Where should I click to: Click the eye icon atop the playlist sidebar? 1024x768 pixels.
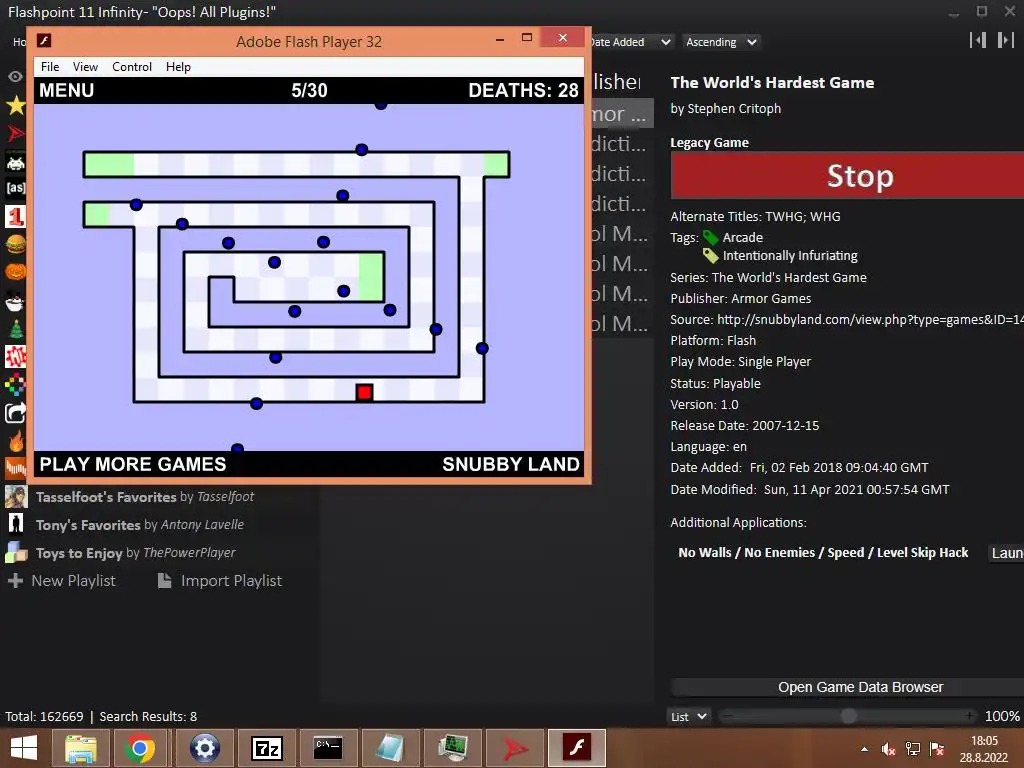[x=15, y=76]
